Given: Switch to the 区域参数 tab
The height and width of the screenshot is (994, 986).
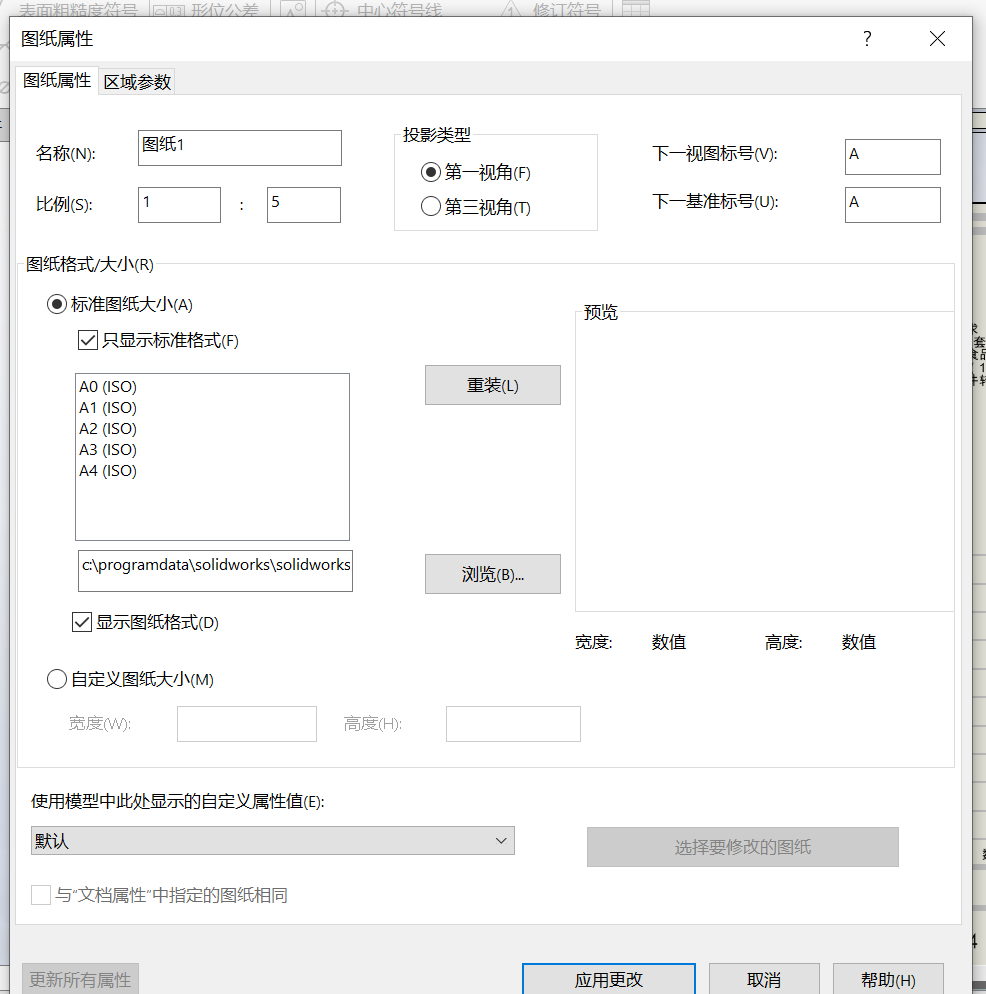Looking at the screenshot, I should click(136, 79).
